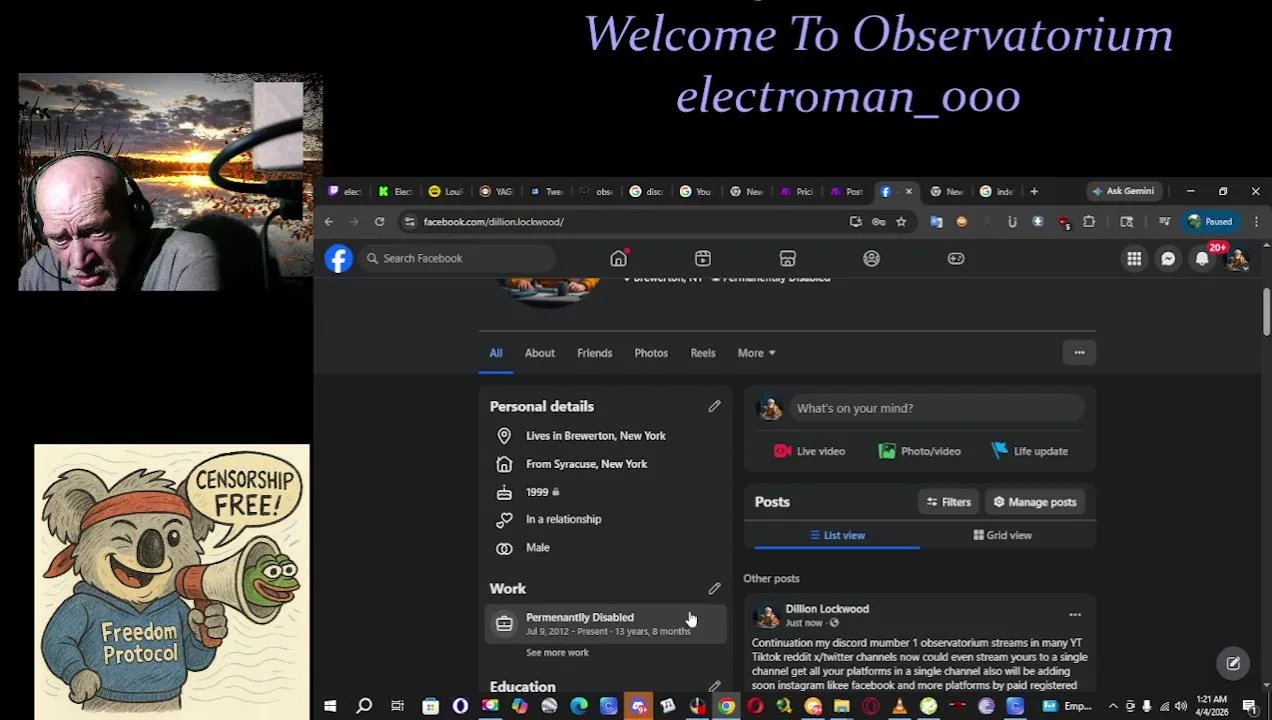Viewport: 1272px width, 720px height.
Task: Edit Personal details with pencil icon
Action: pos(714,406)
